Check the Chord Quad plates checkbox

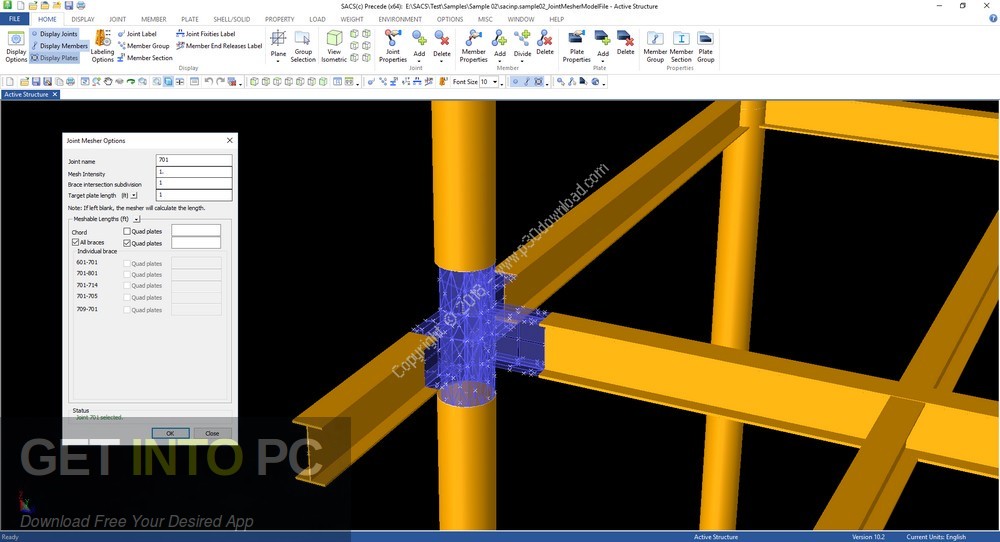(x=127, y=231)
